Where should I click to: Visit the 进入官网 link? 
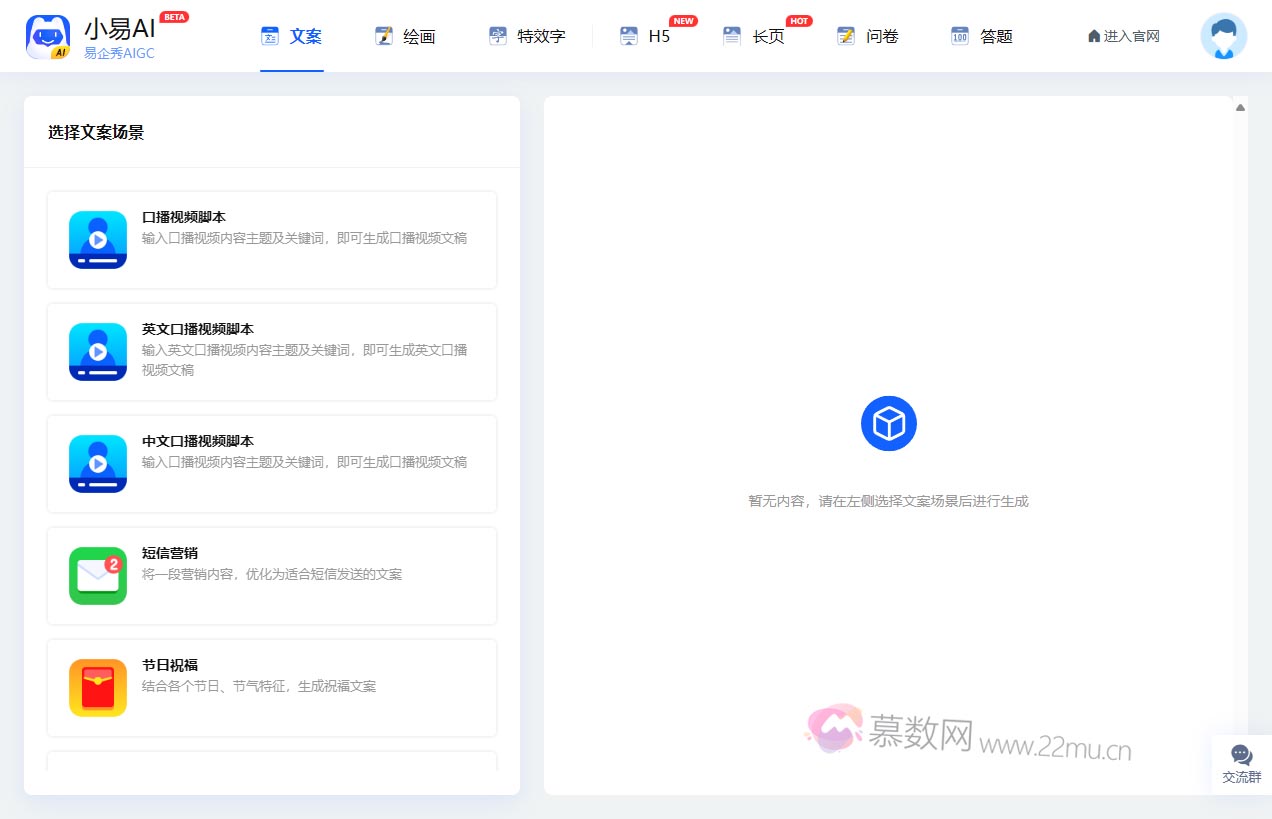(x=1122, y=35)
